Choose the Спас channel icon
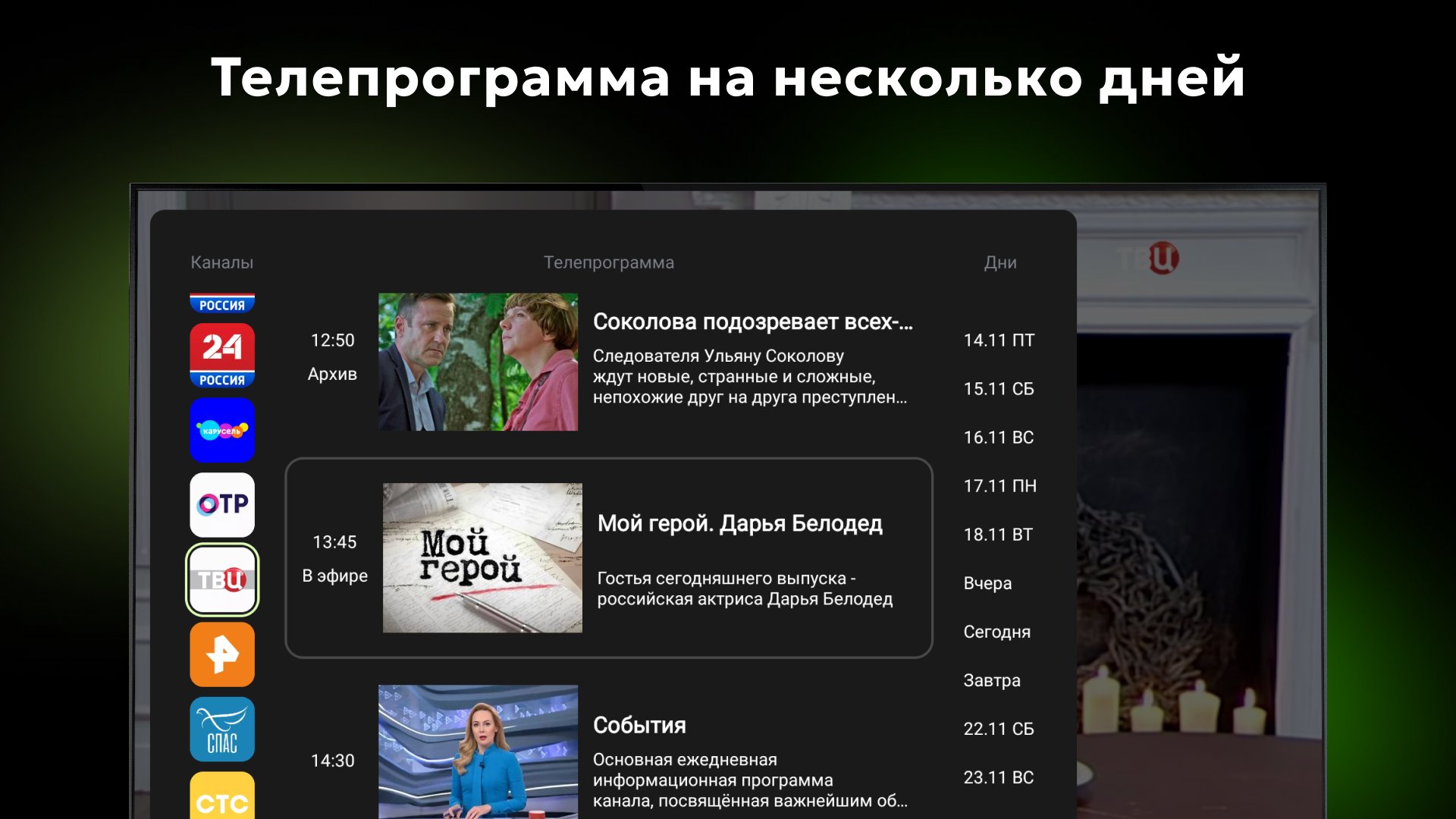This screenshot has width=1456, height=819. pos(221,730)
